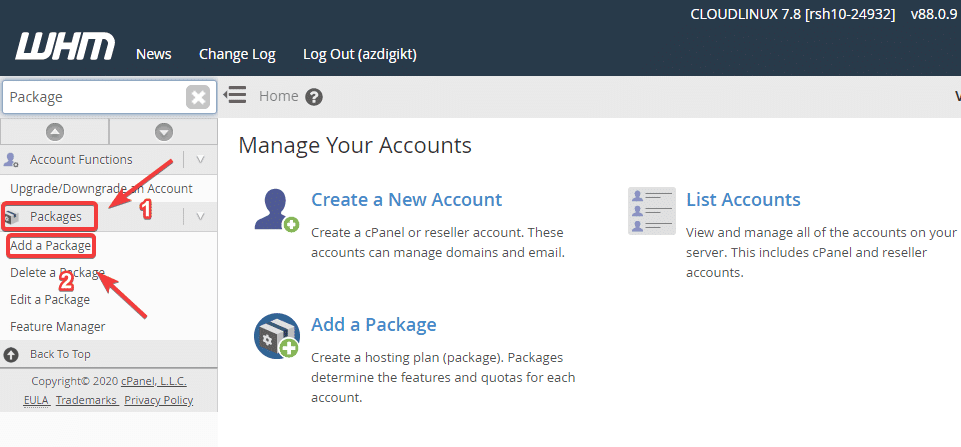Viewport: 961px width, 447px height.
Task: Open the Home help question icon
Action: (314, 97)
